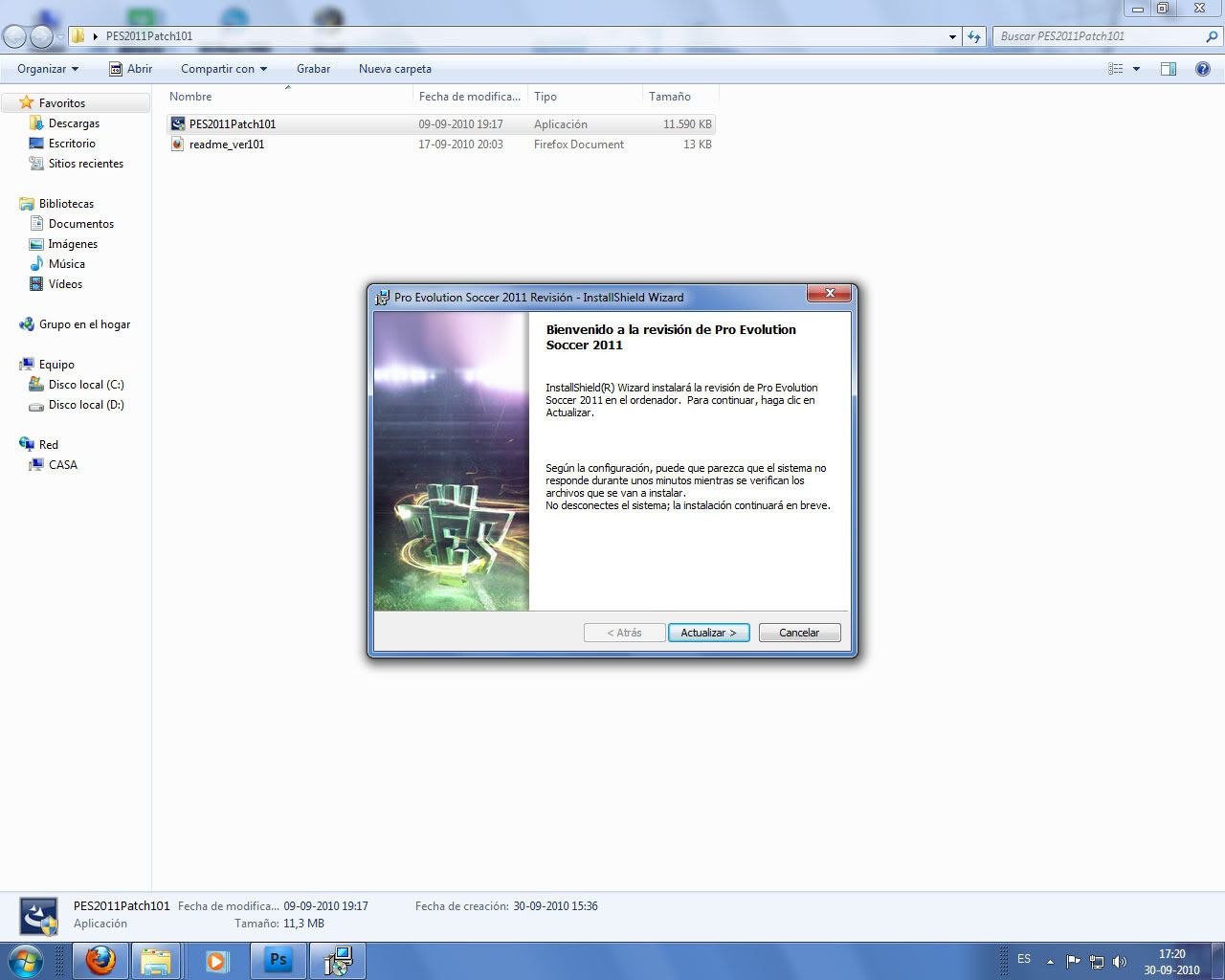1225x980 pixels.
Task: Close the InstallShield Wizard dialog
Action: click(x=829, y=294)
